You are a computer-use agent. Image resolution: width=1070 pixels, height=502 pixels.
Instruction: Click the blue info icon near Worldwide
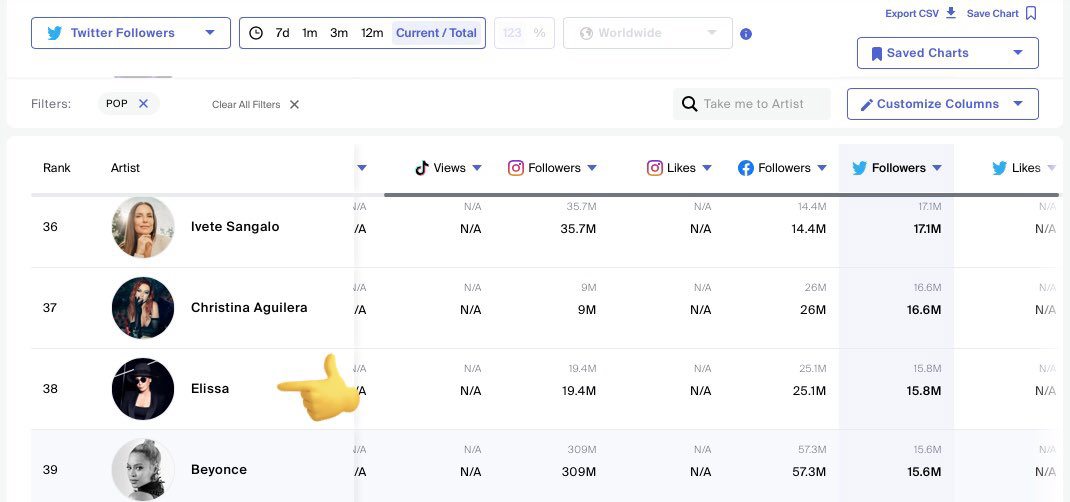pyautogui.click(x=746, y=33)
